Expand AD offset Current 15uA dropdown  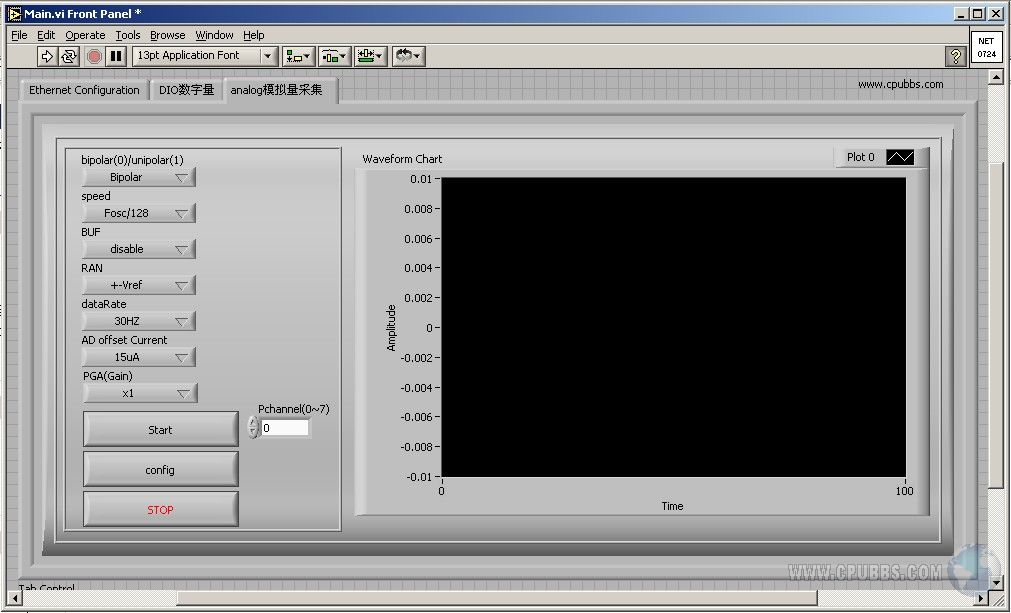click(x=139, y=357)
